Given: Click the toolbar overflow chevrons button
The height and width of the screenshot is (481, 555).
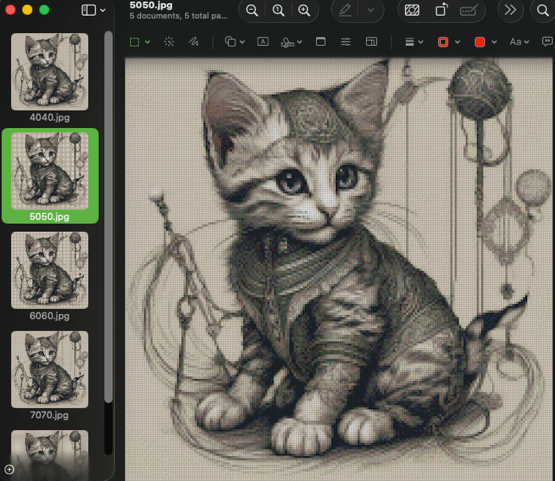Looking at the screenshot, I should pos(510,10).
